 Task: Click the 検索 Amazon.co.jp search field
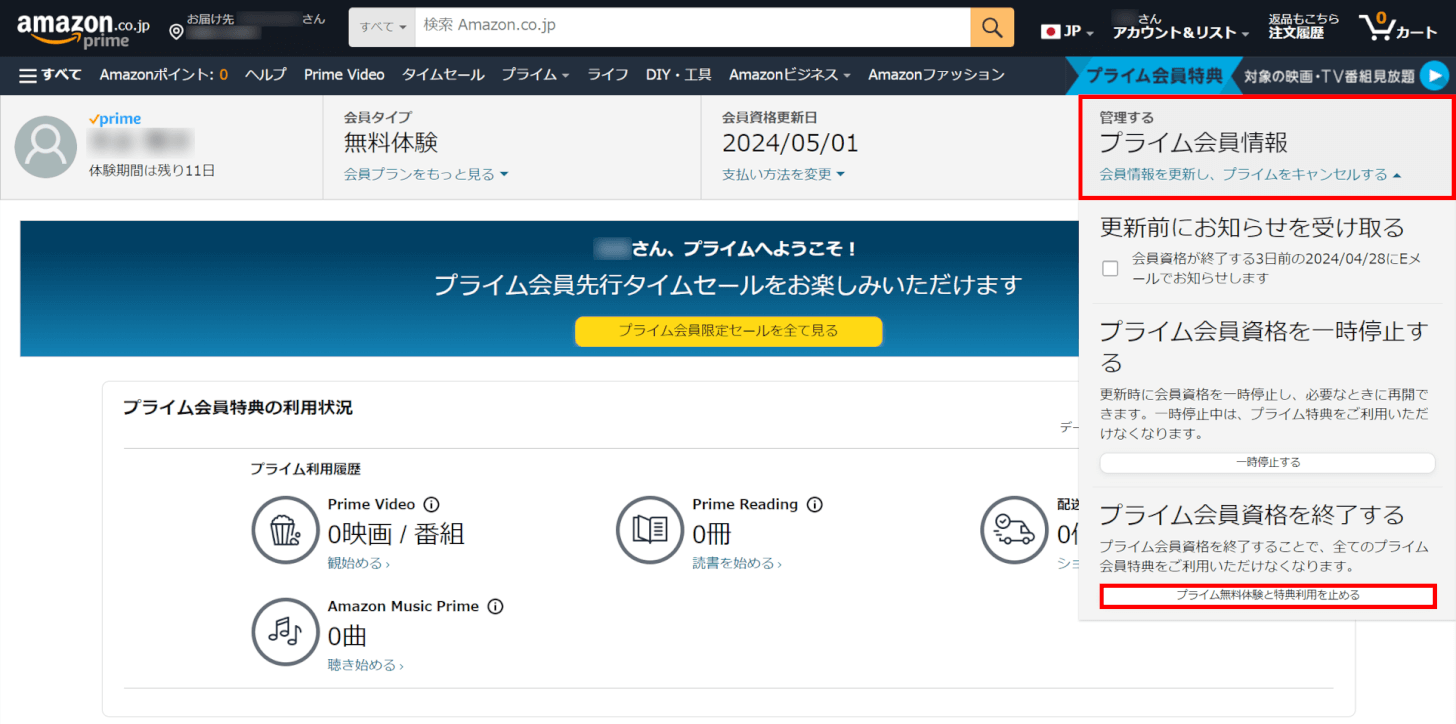click(692, 27)
